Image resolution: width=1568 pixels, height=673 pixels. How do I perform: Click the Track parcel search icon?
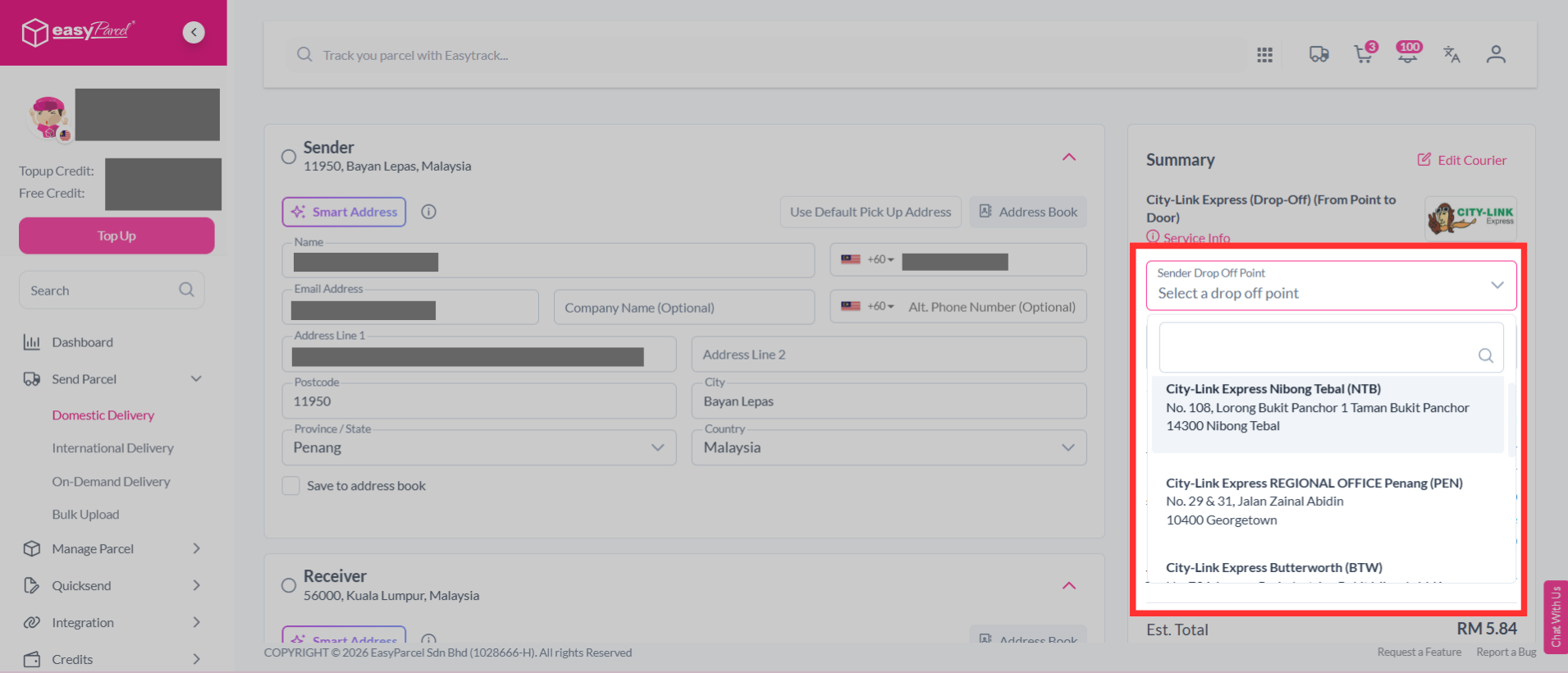pos(304,55)
